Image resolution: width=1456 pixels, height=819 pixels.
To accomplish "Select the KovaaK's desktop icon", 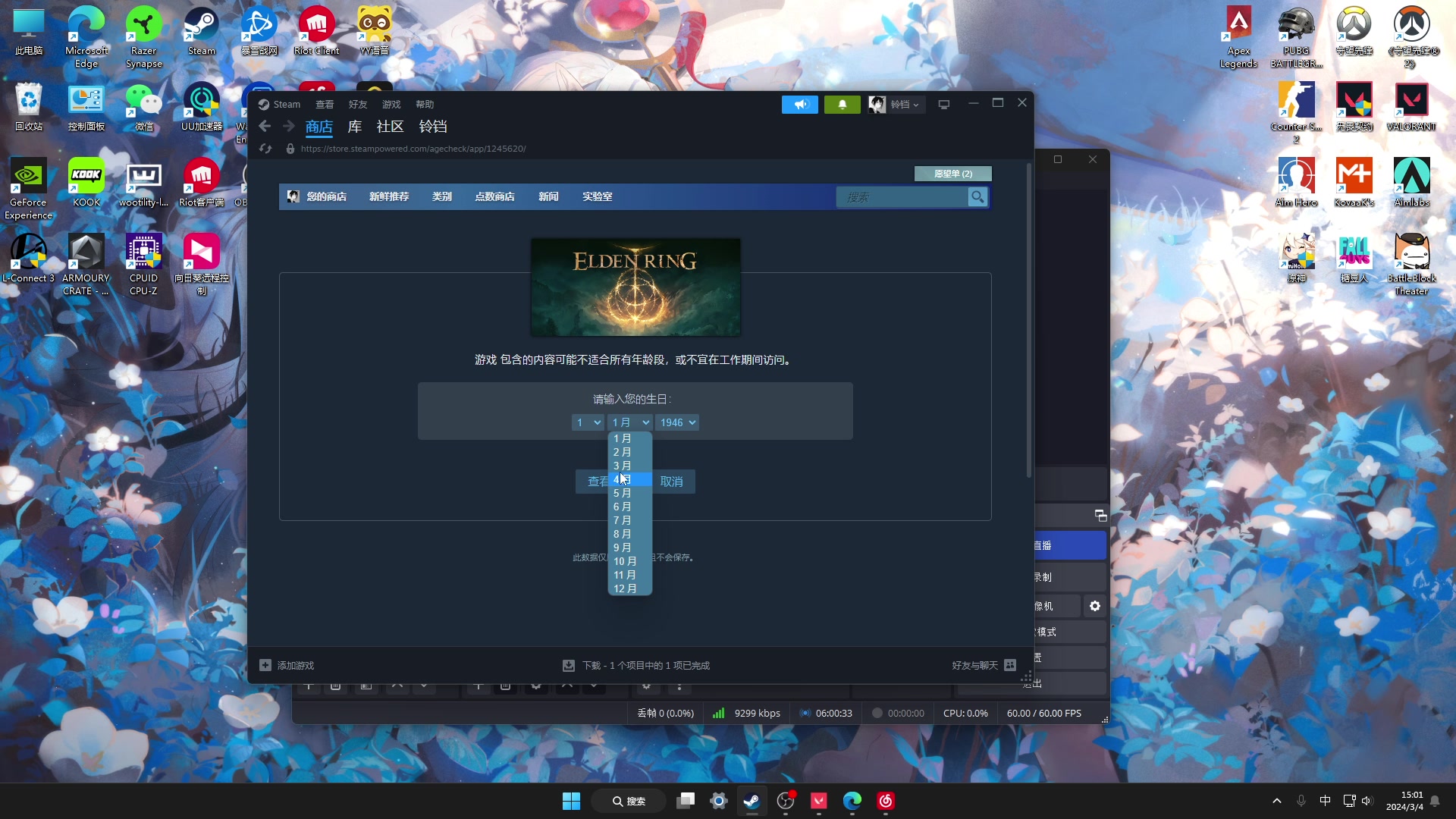I will pyautogui.click(x=1354, y=183).
